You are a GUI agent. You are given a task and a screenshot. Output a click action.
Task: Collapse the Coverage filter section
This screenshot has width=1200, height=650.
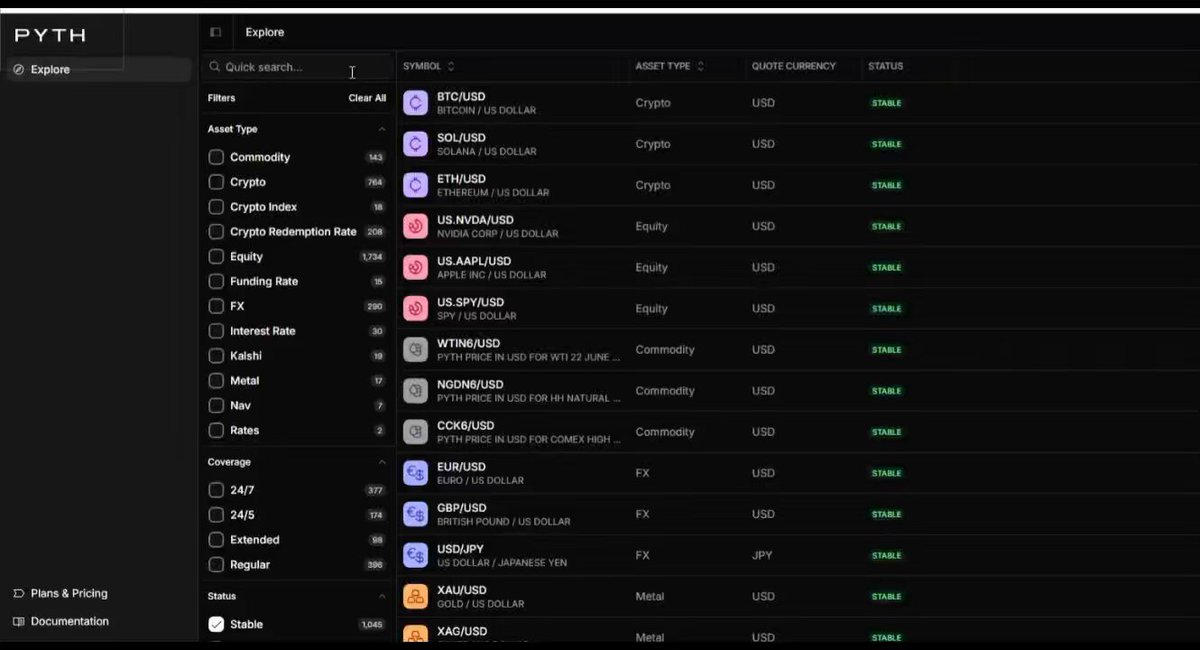(381, 462)
